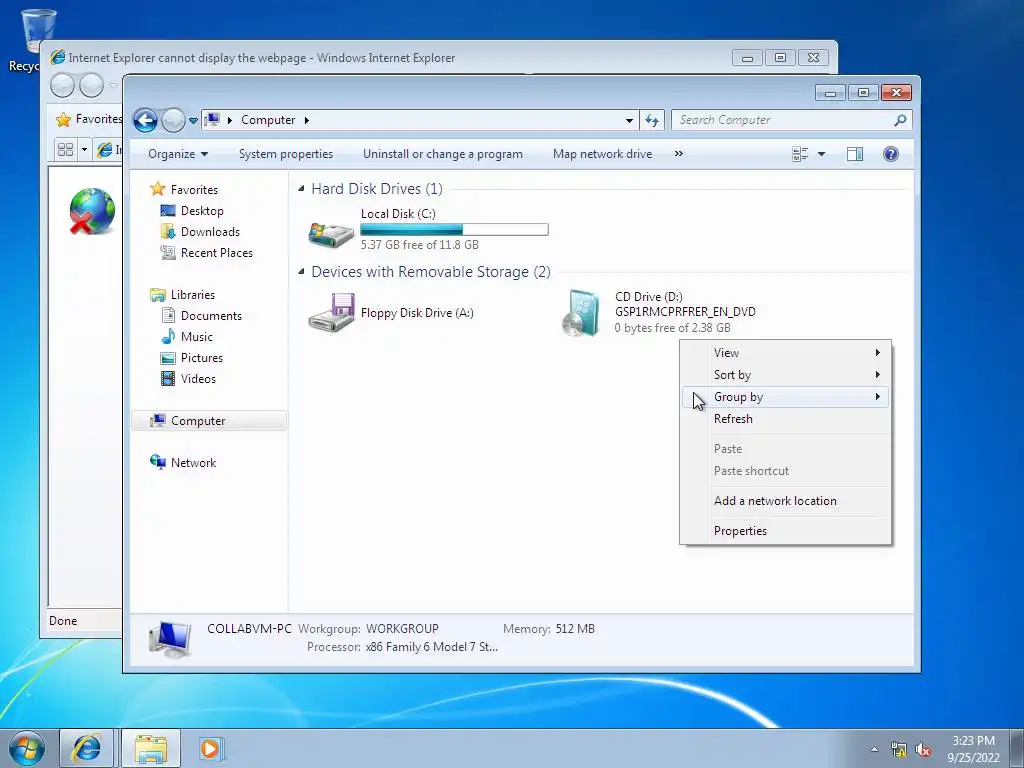Choose Add a network location
The image size is (1024, 768).
(x=786, y=501)
